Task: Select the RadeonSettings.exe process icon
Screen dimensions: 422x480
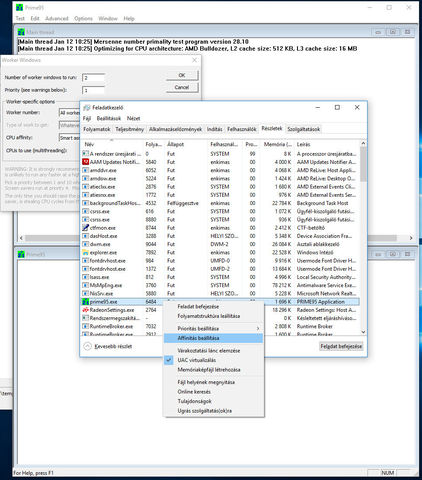Action: coord(85,310)
